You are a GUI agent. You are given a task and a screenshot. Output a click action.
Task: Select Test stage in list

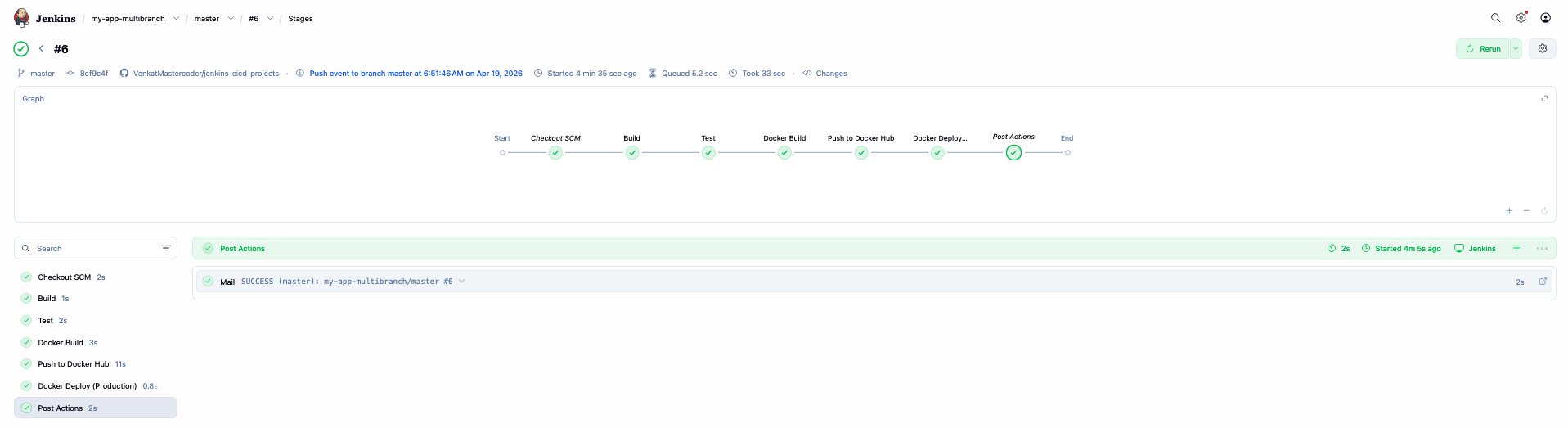coord(96,321)
